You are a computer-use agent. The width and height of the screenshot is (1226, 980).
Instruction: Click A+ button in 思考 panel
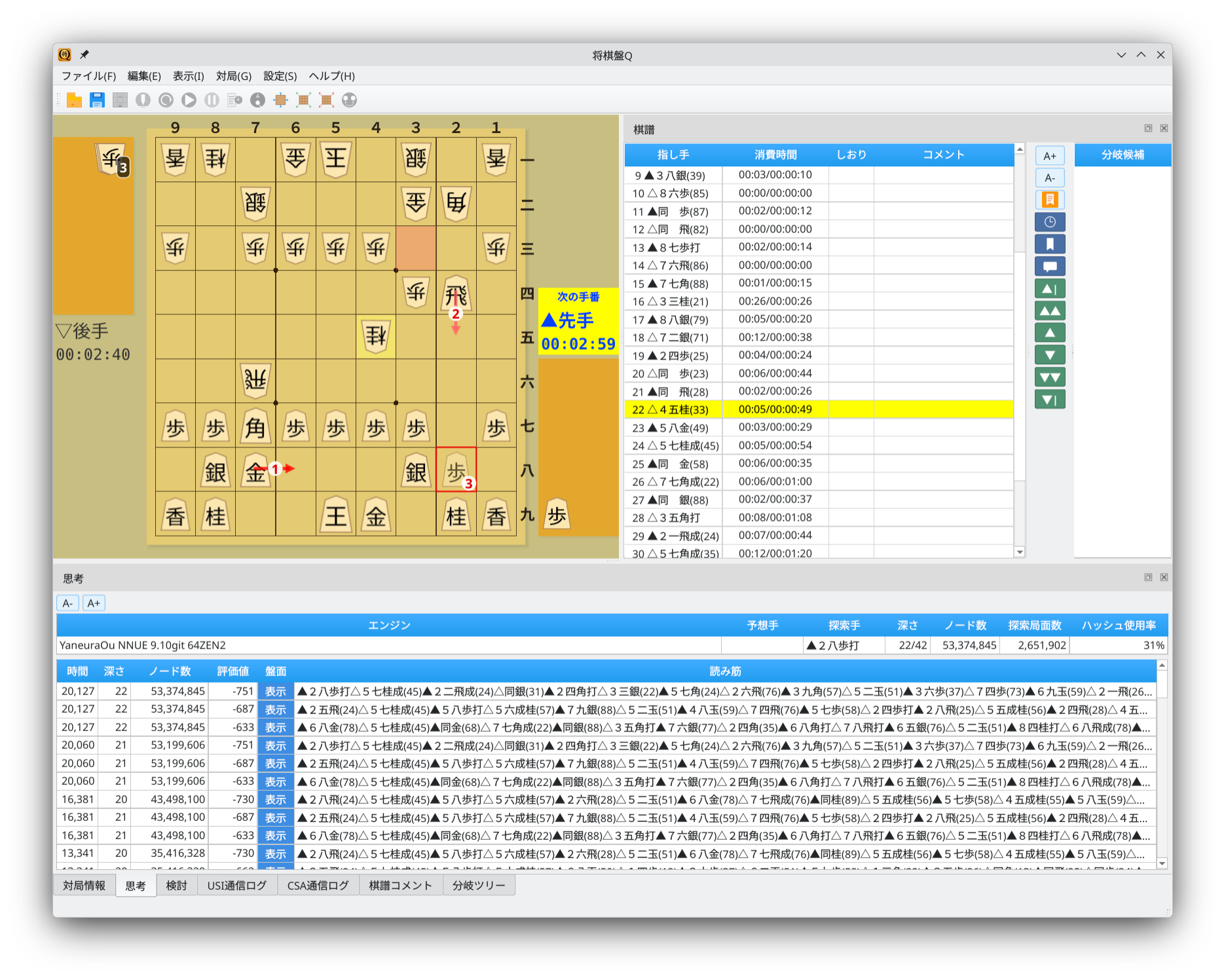(x=94, y=603)
